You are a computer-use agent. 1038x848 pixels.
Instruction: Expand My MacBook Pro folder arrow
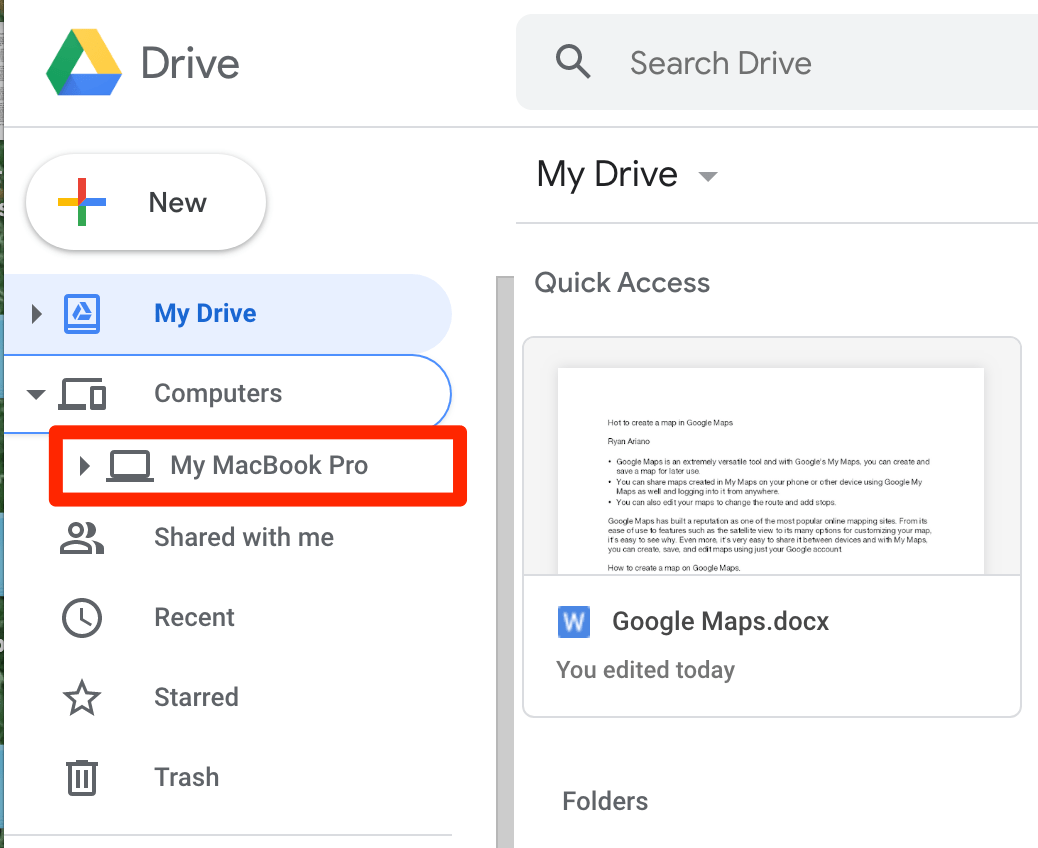click(x=84, y=466)
